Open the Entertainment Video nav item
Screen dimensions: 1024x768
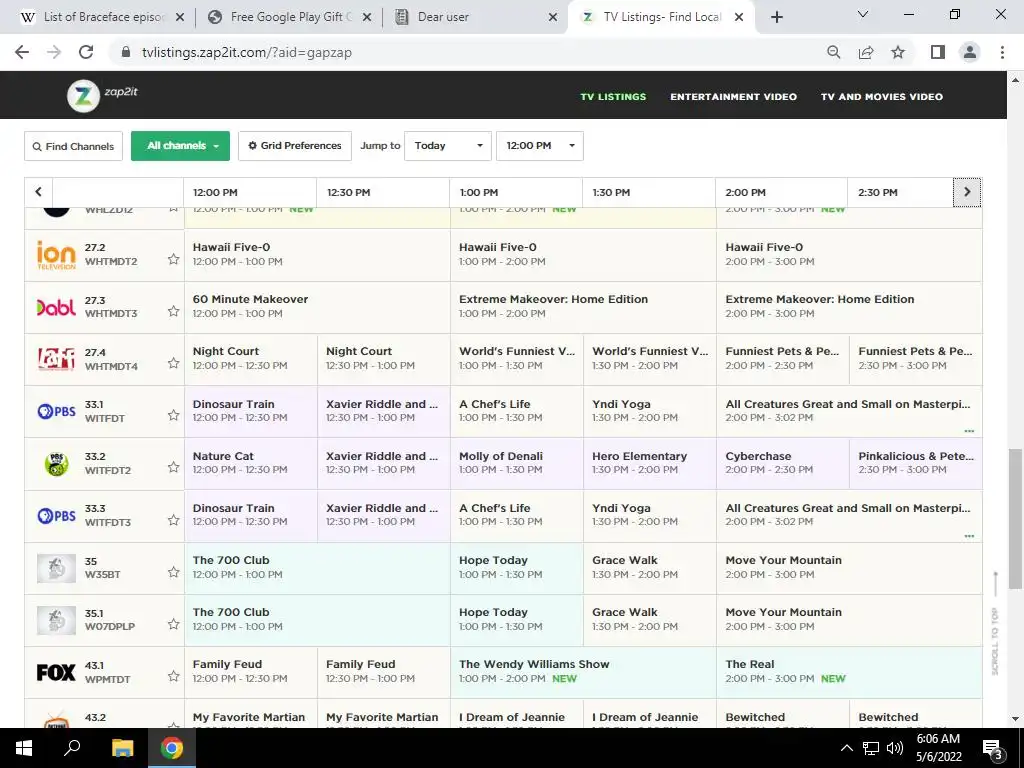tap(733, 97)
